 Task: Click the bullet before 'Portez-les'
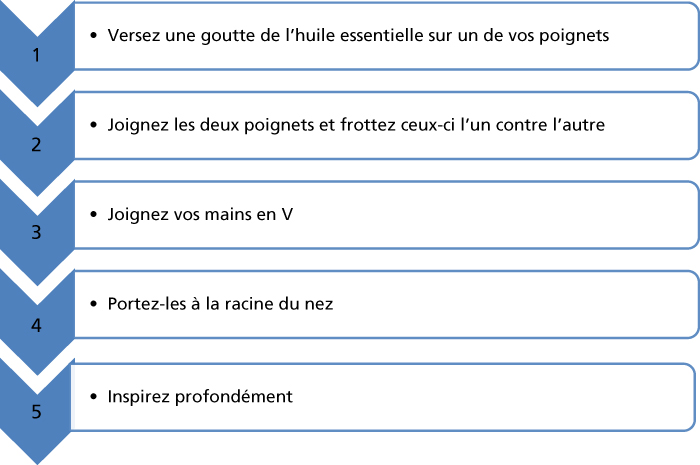[93, 304]
